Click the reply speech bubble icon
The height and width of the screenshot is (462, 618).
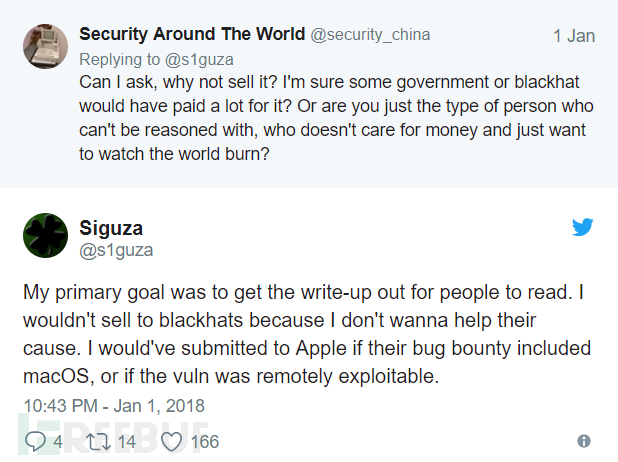coord(35,441)
